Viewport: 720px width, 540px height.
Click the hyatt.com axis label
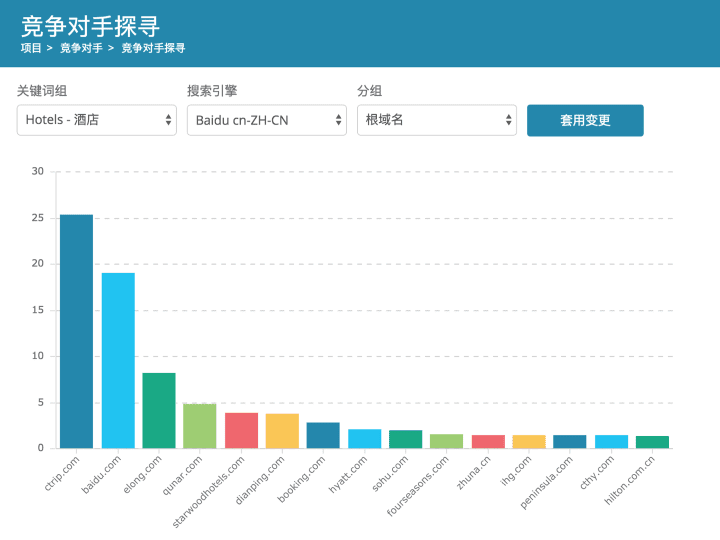tap(348, 474)
